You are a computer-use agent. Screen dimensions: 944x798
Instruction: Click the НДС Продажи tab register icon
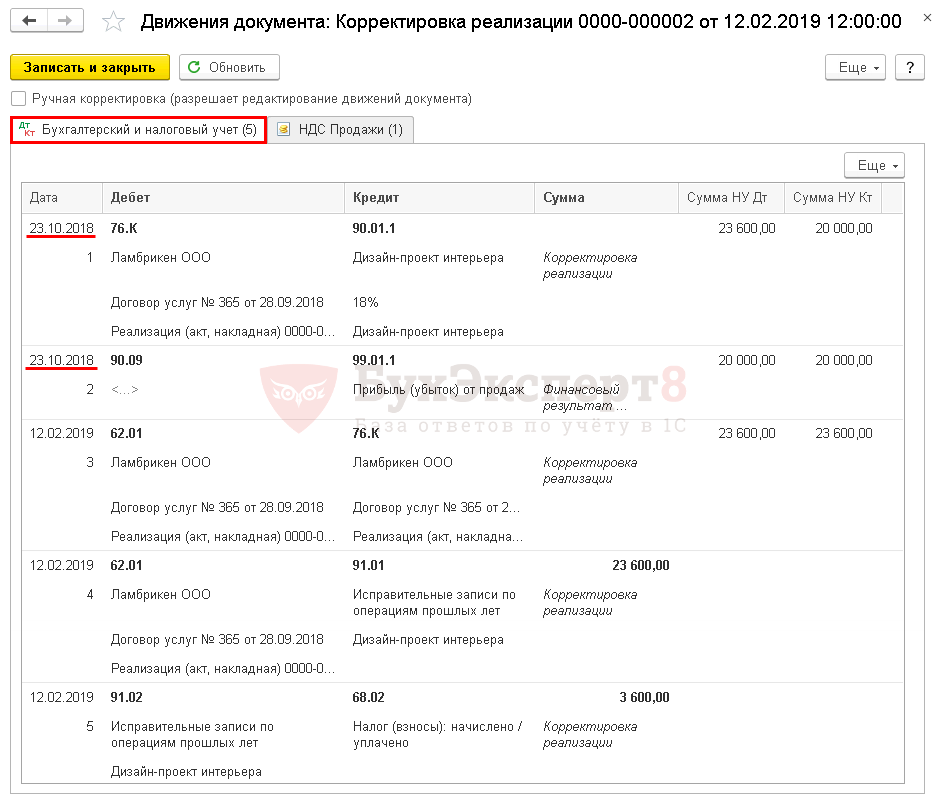pos(283,130)
